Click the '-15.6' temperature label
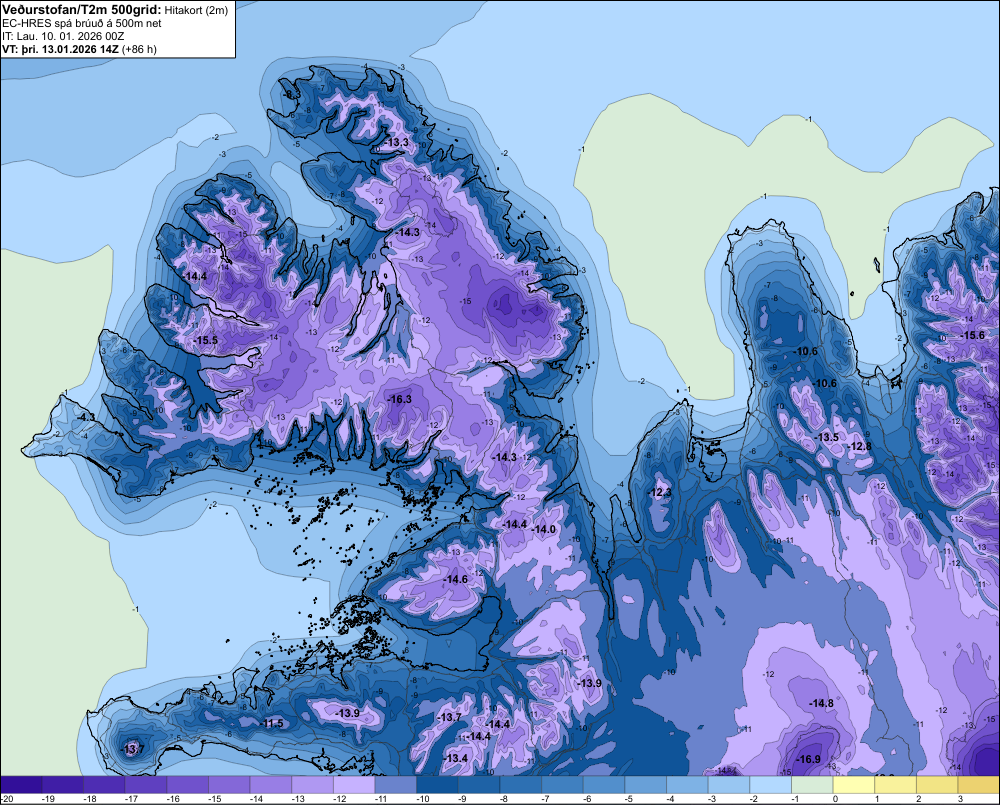1000x805 pixels. [973, 336]
